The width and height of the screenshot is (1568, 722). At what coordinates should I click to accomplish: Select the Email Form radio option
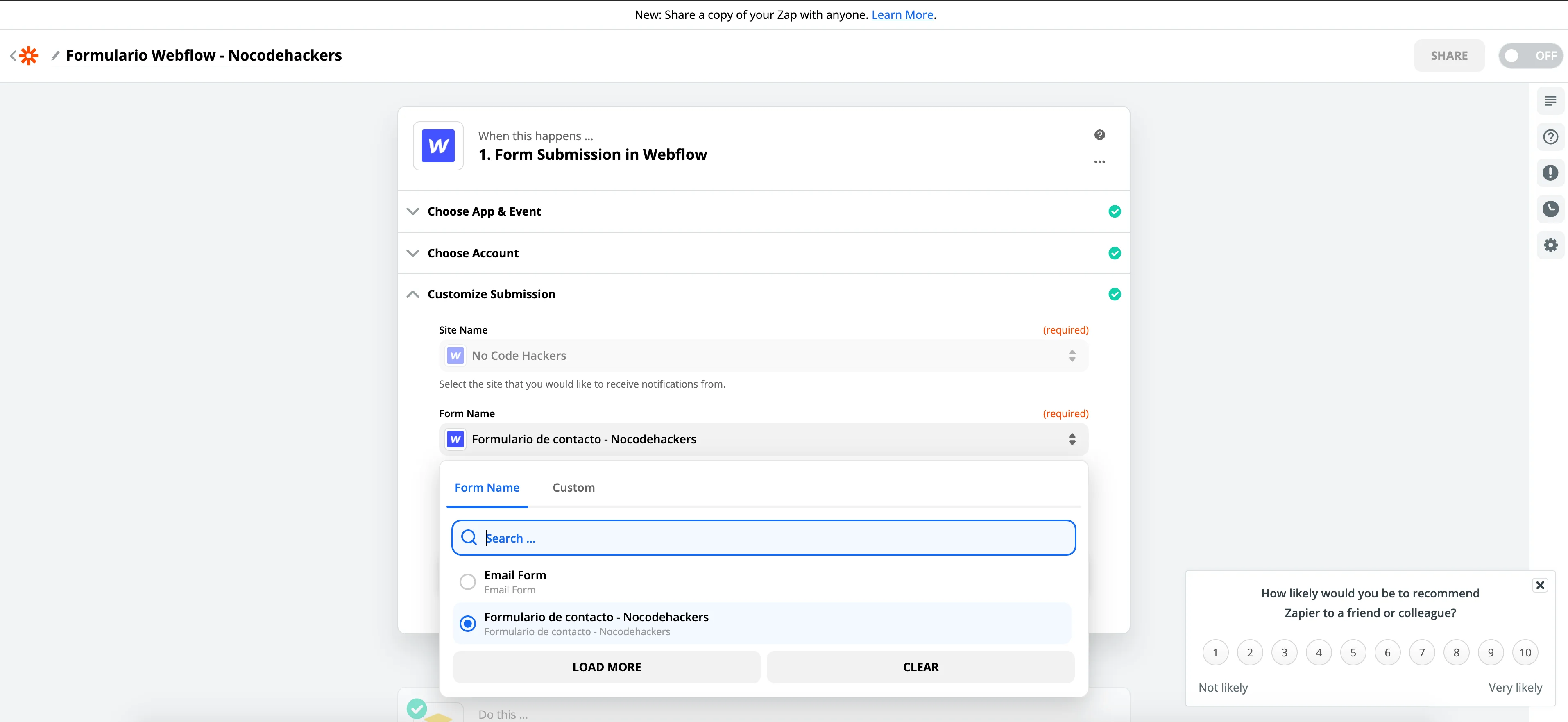point(467,582)
